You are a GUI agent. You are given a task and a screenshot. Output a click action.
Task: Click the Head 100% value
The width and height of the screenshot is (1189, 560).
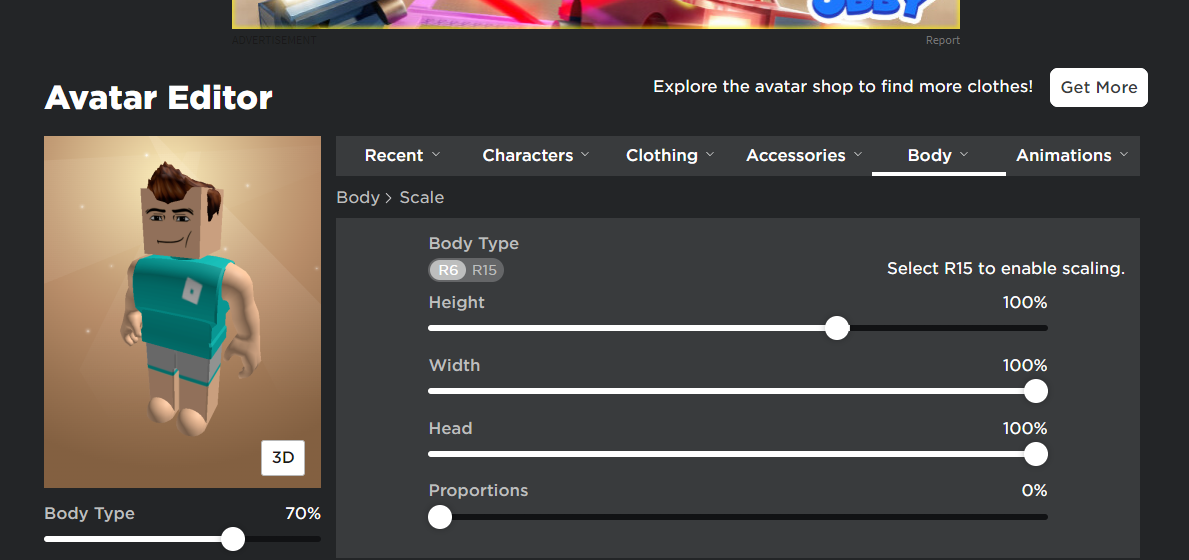pos(1024,428)
